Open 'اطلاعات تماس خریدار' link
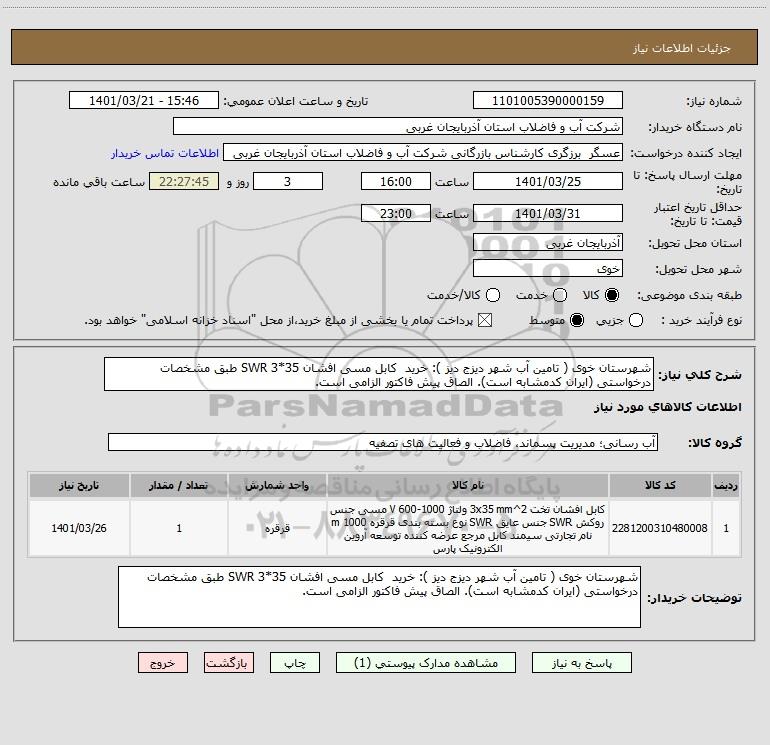 165,153
